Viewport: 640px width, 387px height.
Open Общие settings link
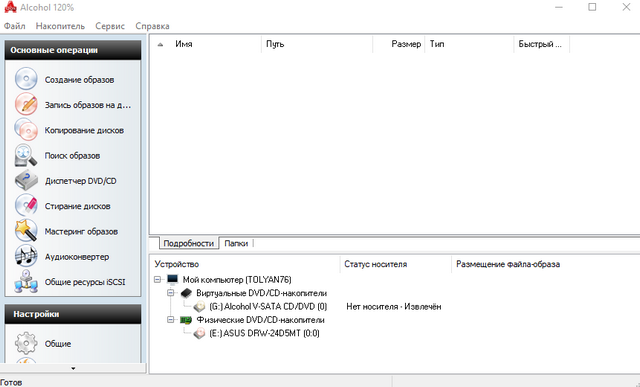click(x=58, y=344)
